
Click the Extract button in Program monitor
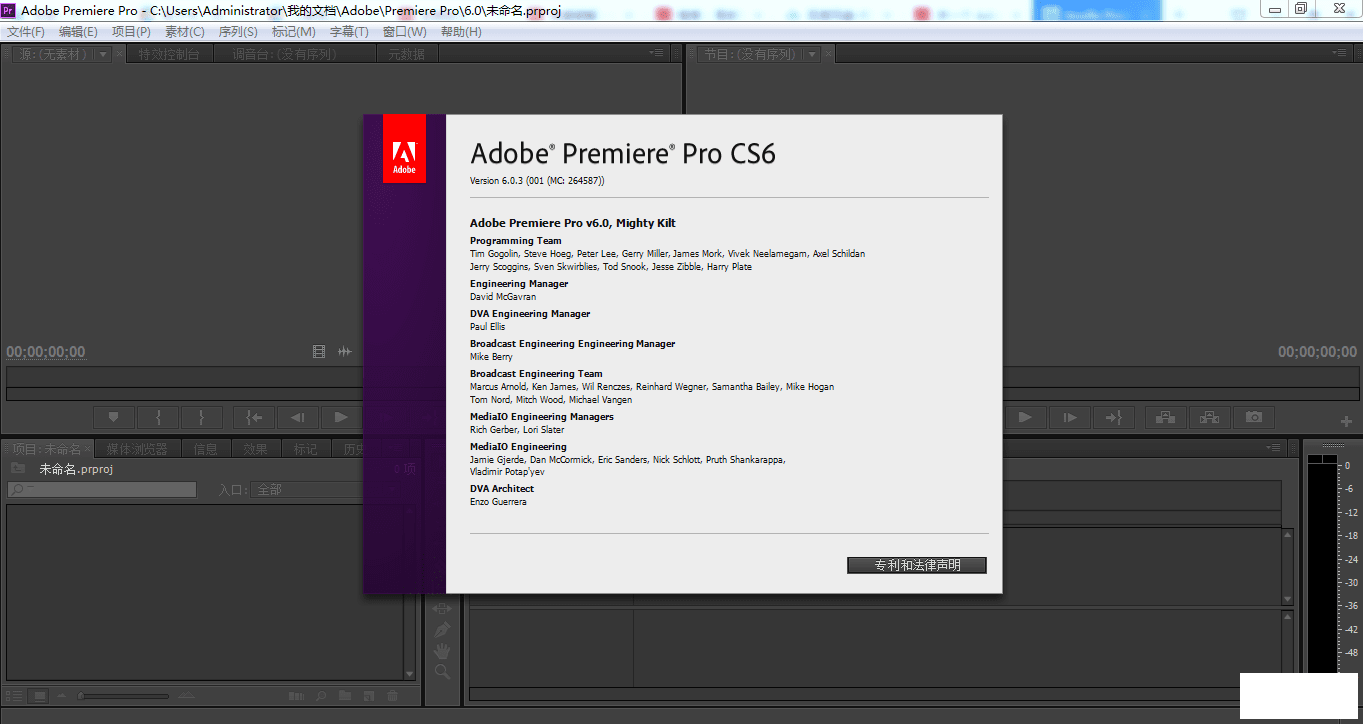1210,417
